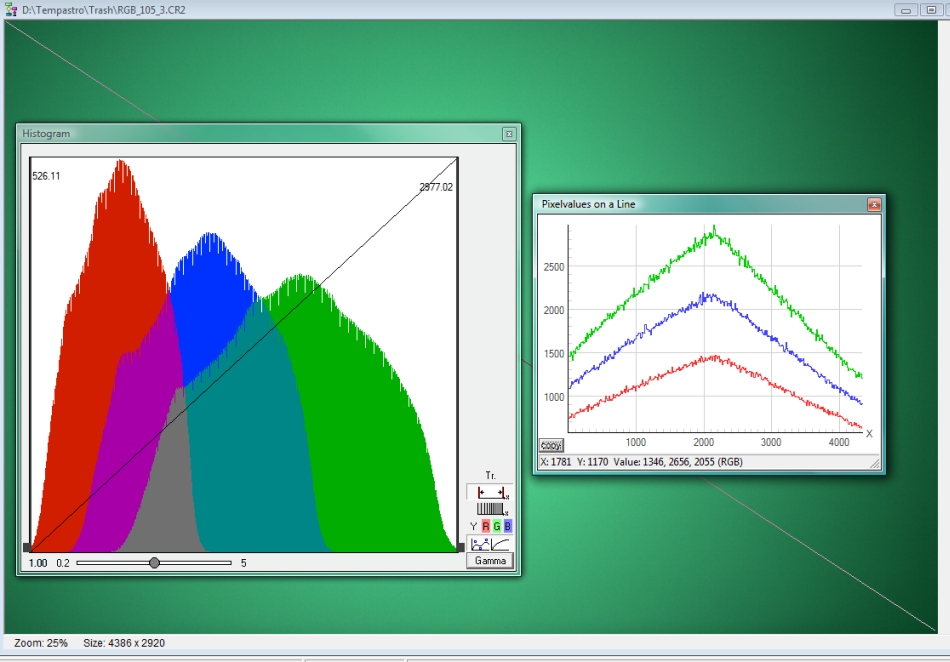Toggle the red R channel
Screen dimensions: 950x662
[485, 526]
